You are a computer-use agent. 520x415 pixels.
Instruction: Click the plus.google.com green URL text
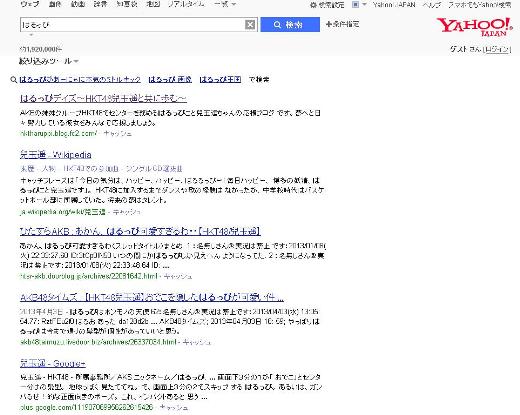86,407
